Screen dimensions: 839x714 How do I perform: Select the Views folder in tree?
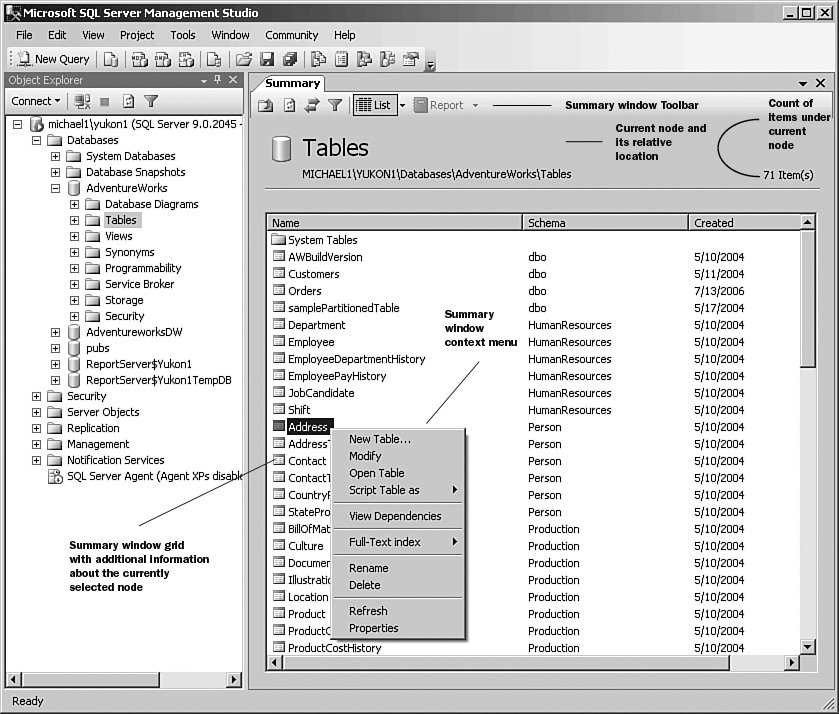[x=118, y=236]
